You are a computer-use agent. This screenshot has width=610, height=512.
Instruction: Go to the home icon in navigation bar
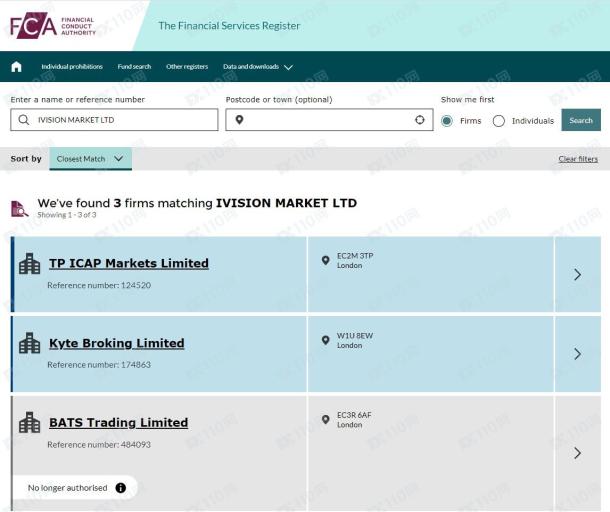pos(16,67)
